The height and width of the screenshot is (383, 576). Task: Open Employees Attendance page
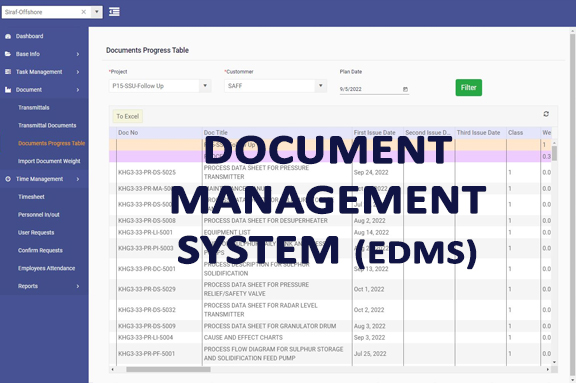[46, 268]
